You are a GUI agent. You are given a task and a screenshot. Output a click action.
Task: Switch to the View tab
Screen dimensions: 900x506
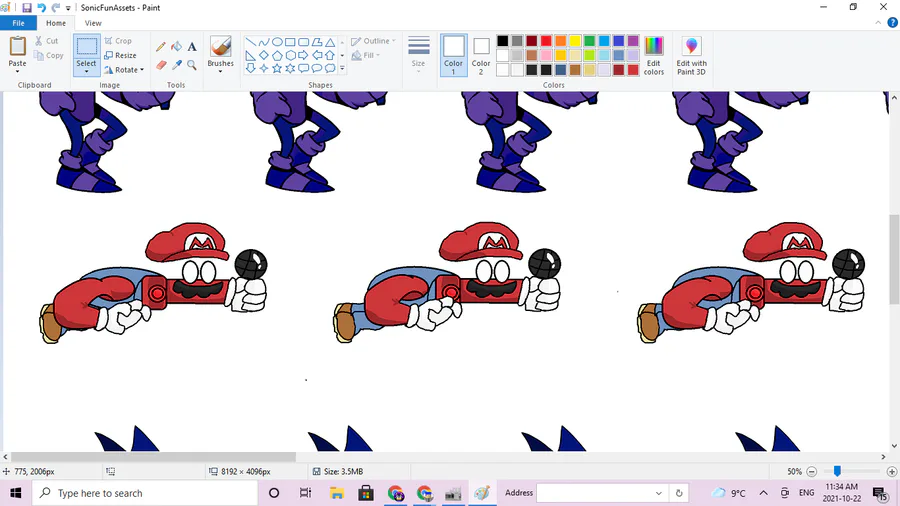[x=93, y=23]
